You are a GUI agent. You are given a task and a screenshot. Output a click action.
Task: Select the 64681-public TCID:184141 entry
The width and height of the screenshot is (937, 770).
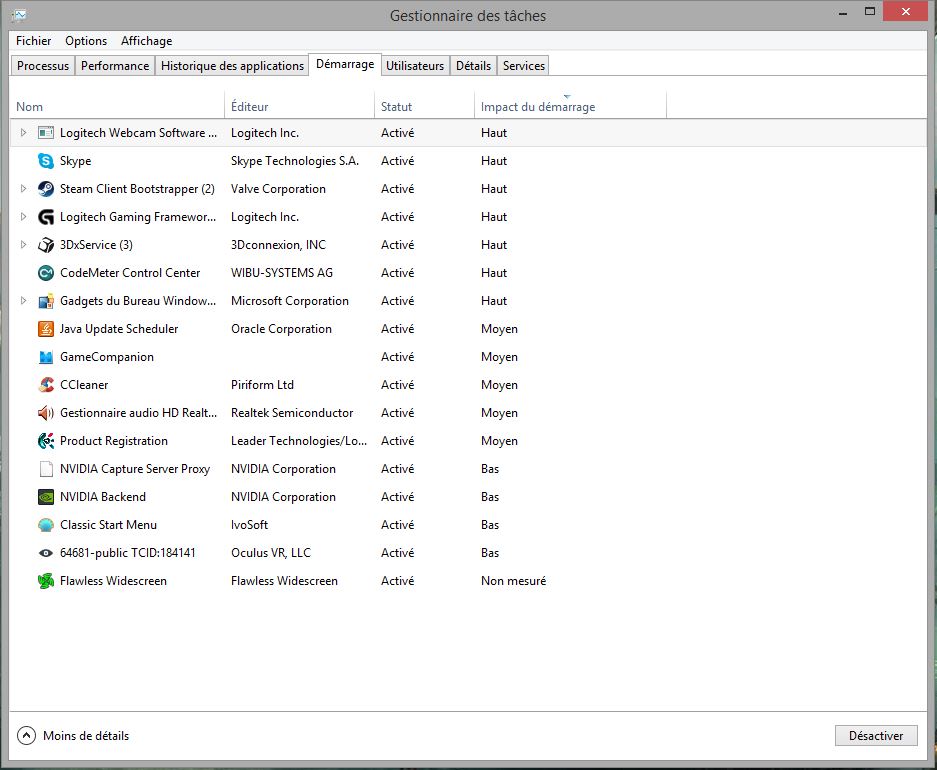(128, 553)
